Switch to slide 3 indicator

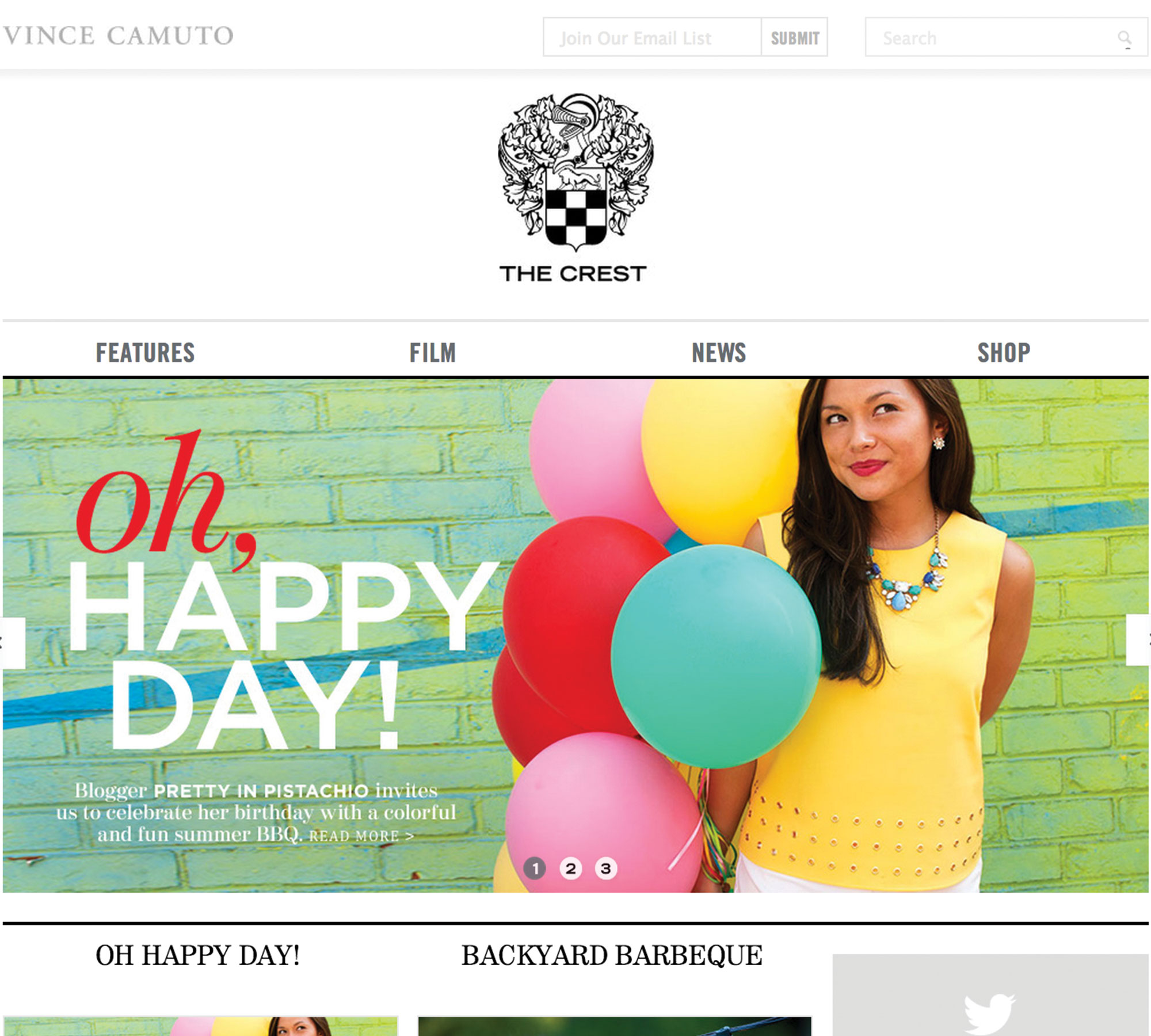605,868
